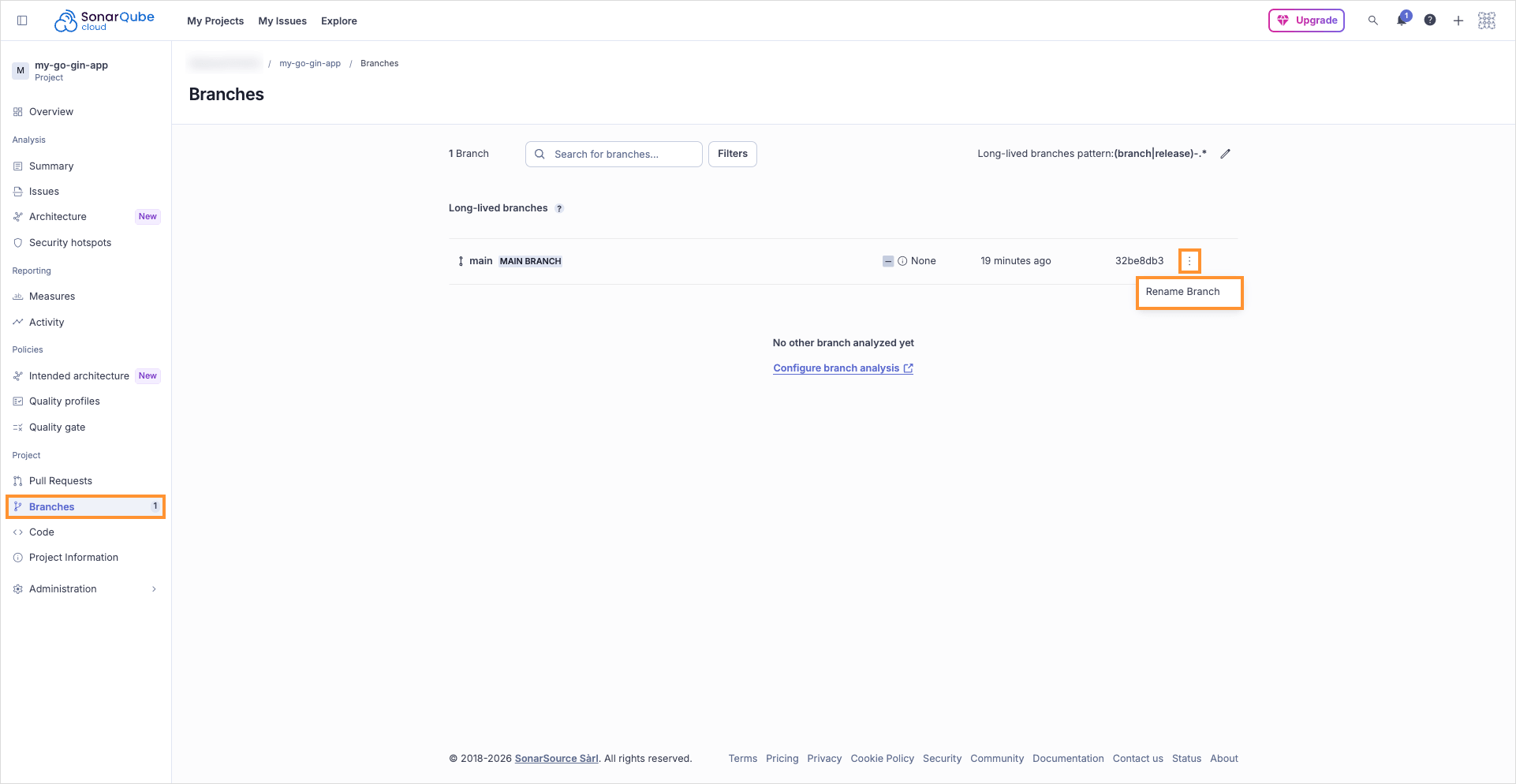
Task: Click the Long-lived branches help tooltip icon
Action: 559,209
